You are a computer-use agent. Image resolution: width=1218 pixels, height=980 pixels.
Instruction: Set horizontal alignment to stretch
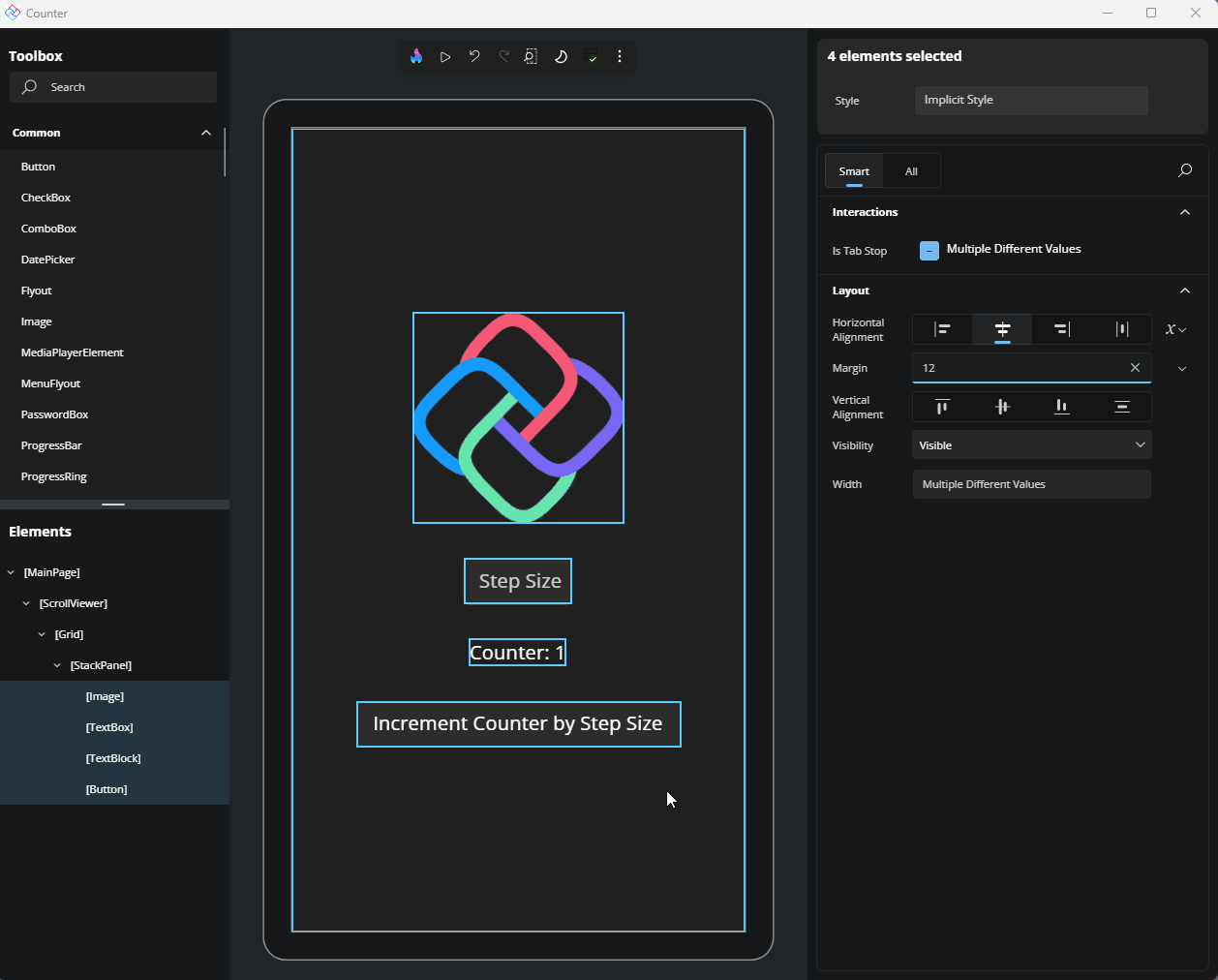coord(1121,329)
